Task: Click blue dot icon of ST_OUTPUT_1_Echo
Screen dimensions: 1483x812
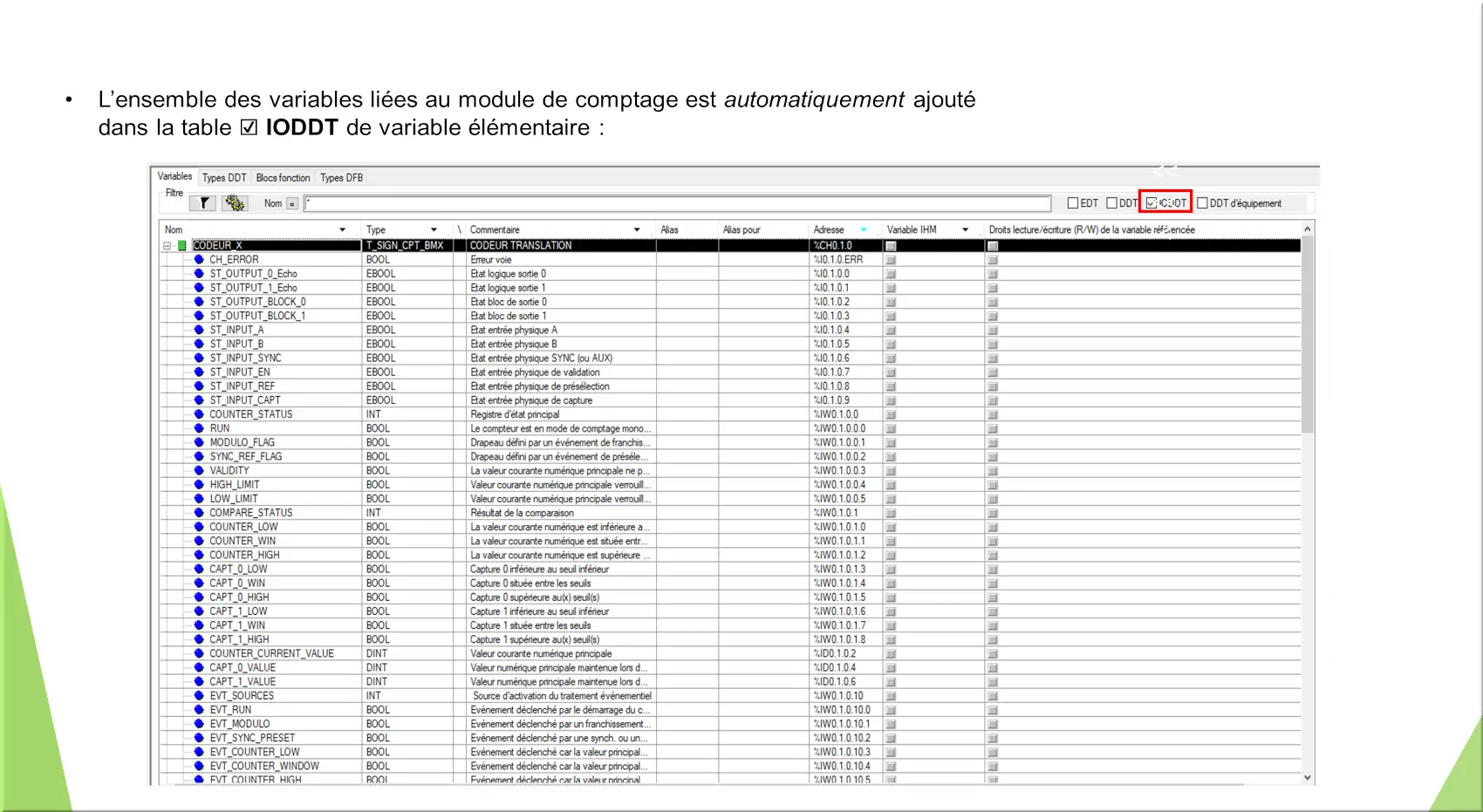Action: [x=199, y=288]
